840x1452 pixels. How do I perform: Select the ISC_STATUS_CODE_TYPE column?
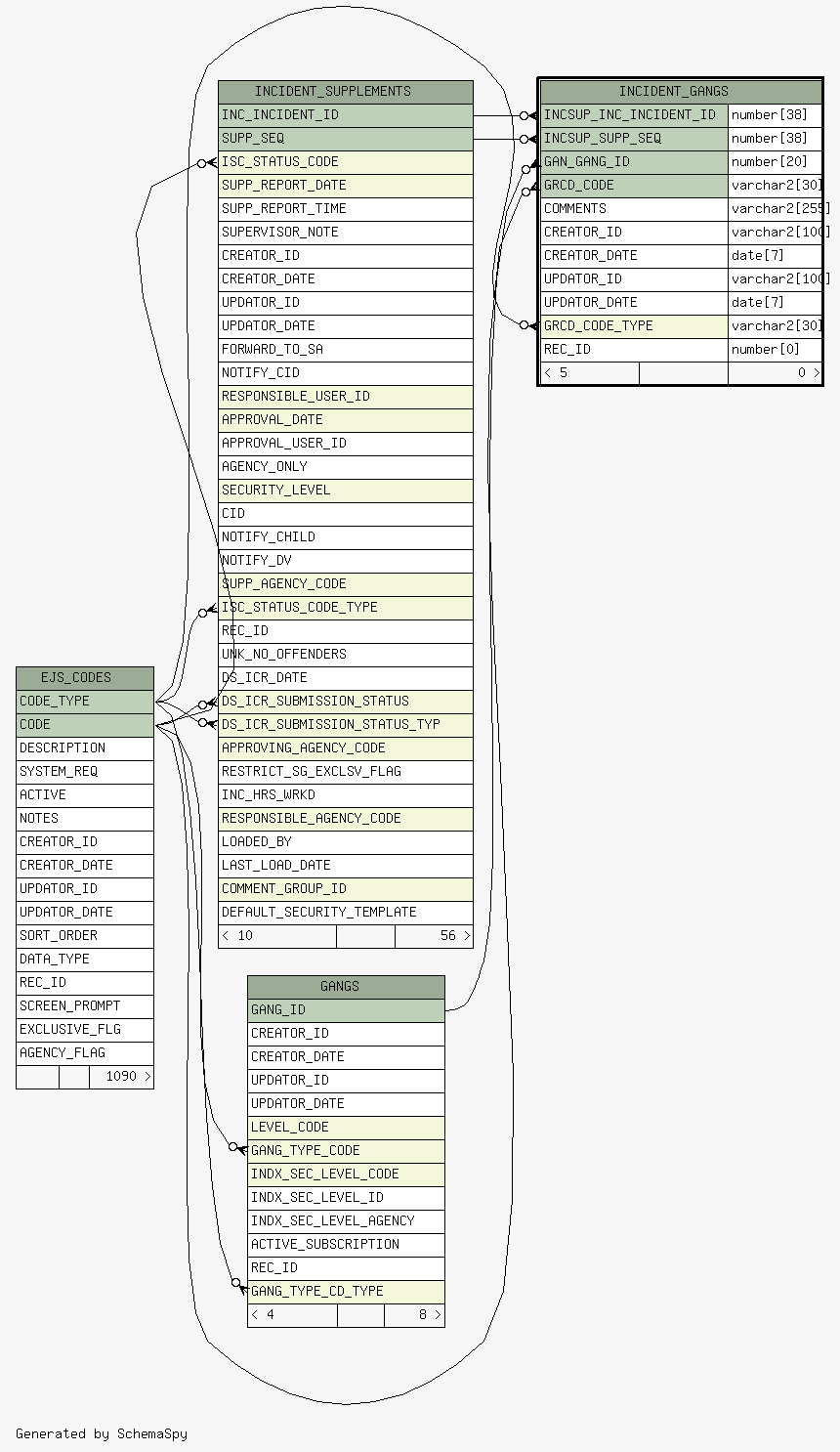pos(346,608)
